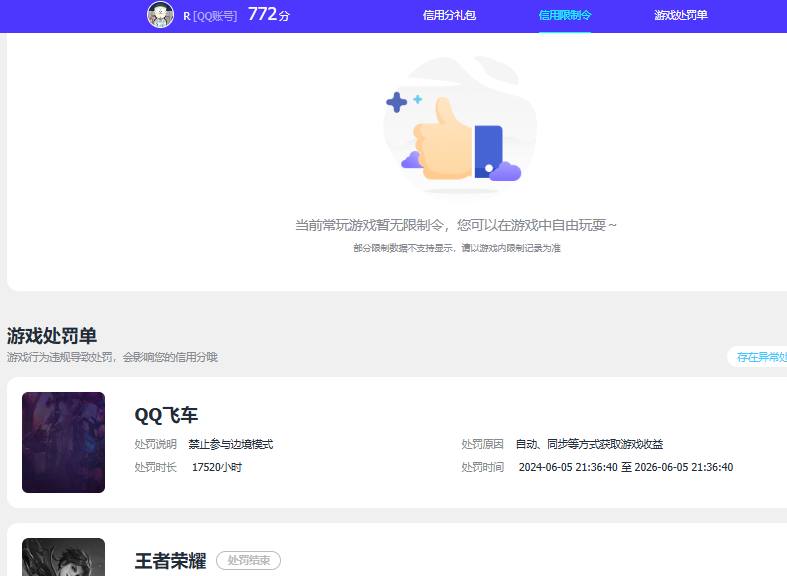Open the 王者荣耀 game cover thumbnail
This screenshot has width=787, height=576.
point(63,557)
